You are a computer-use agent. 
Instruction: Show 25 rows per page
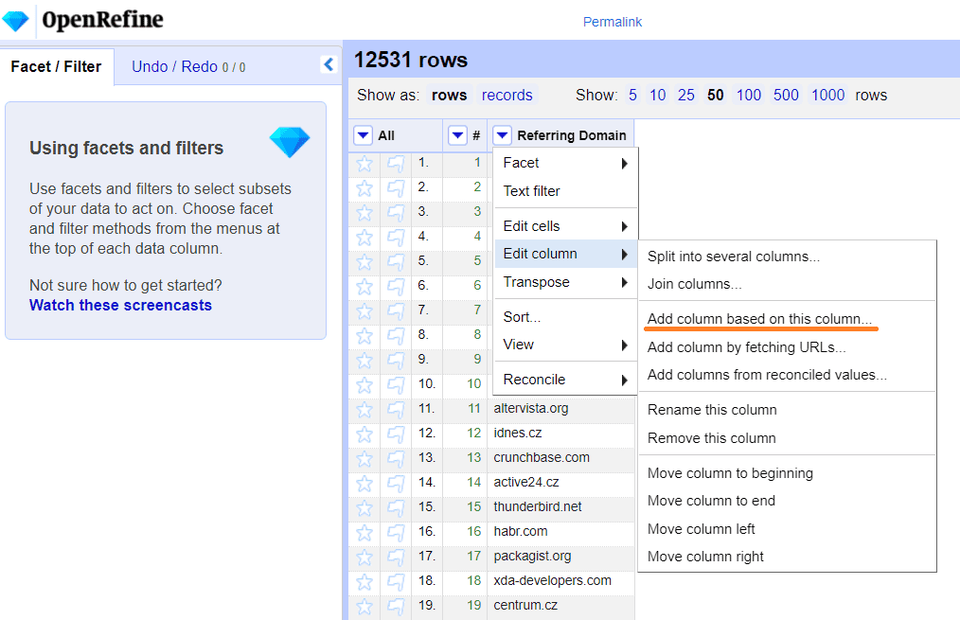pyautogui.click(x=686, y=95)
